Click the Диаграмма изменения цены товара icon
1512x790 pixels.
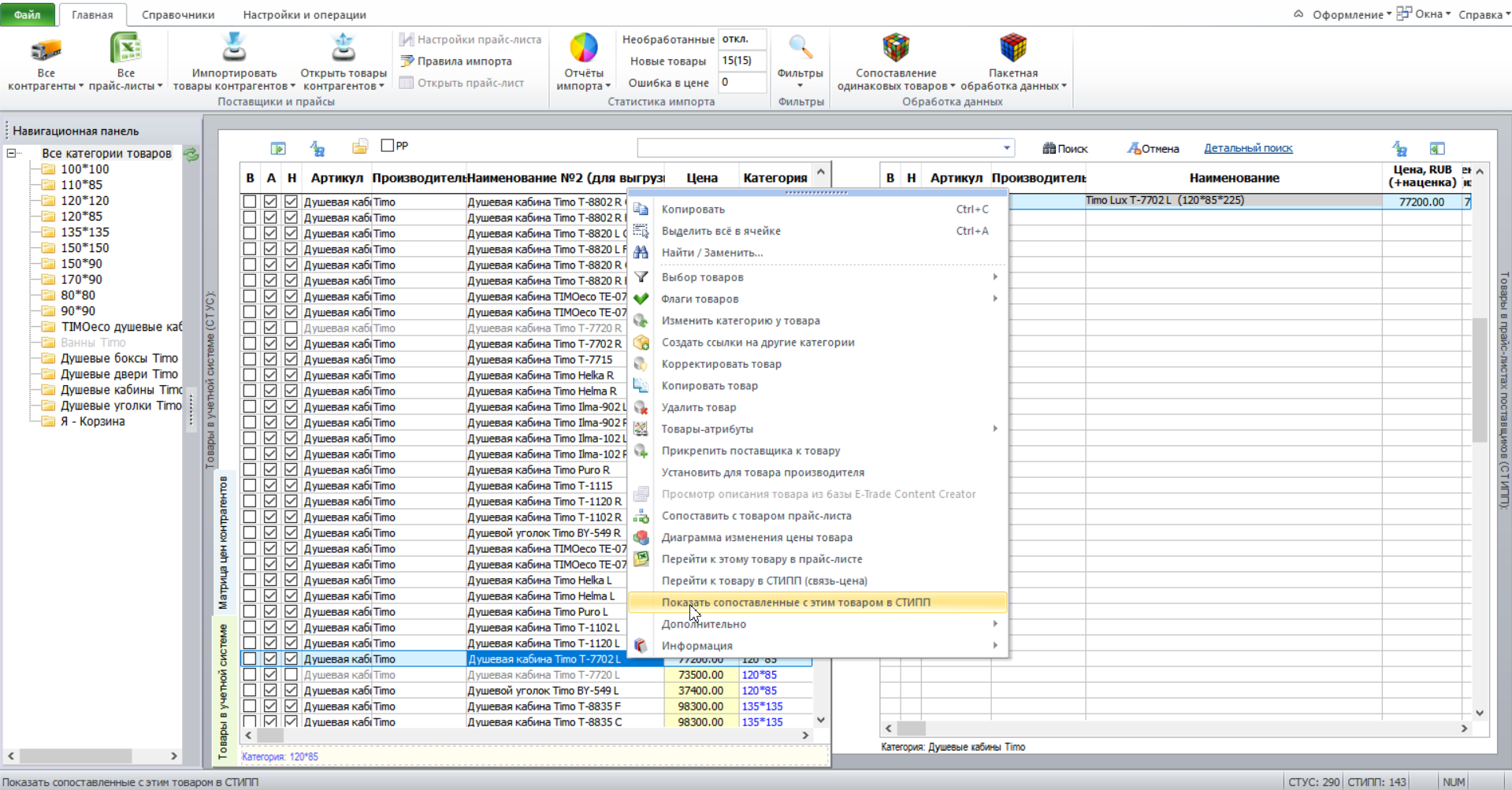[x=641, y=537]
